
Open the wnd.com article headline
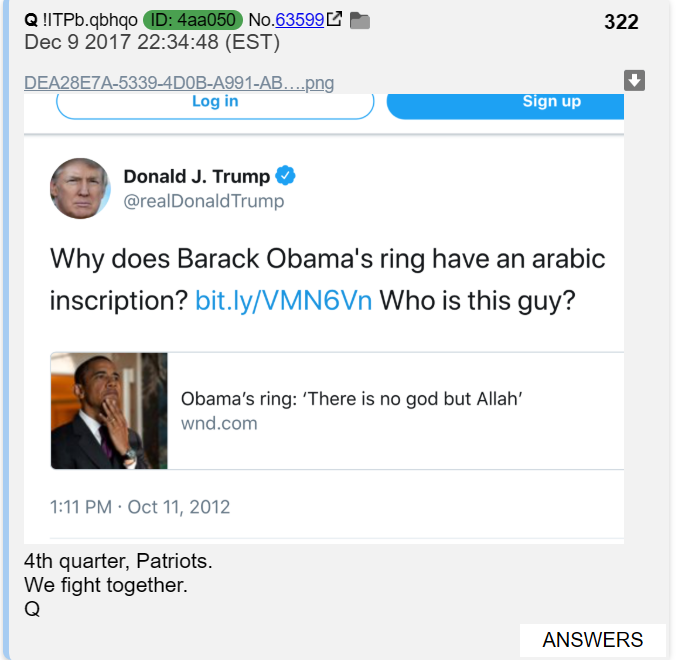pos(351,399)
